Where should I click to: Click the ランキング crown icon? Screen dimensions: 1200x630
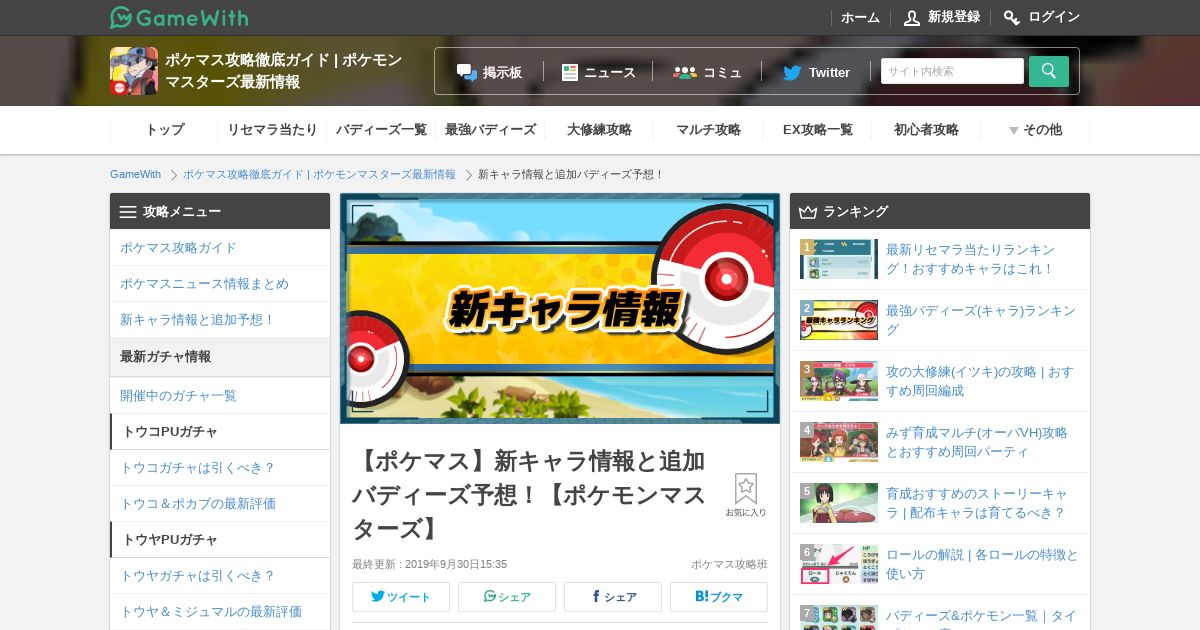(808, 212)
